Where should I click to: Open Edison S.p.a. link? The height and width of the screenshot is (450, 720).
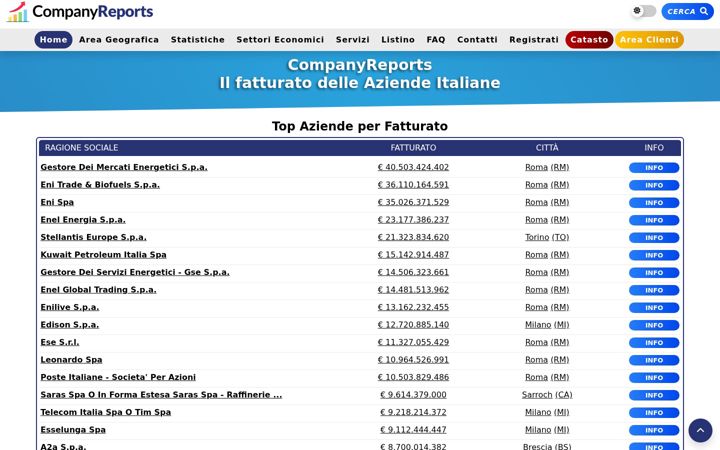pyautogui.click(x=70, y=325)
